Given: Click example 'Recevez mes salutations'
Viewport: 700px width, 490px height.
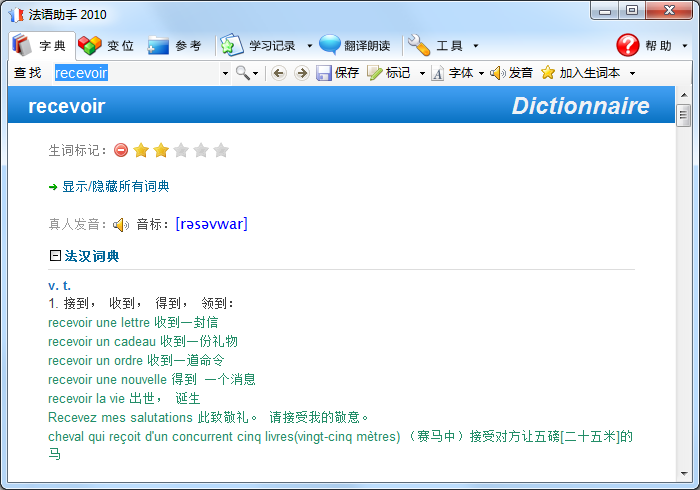Looking at the screenshot, I should click(120, 417).
